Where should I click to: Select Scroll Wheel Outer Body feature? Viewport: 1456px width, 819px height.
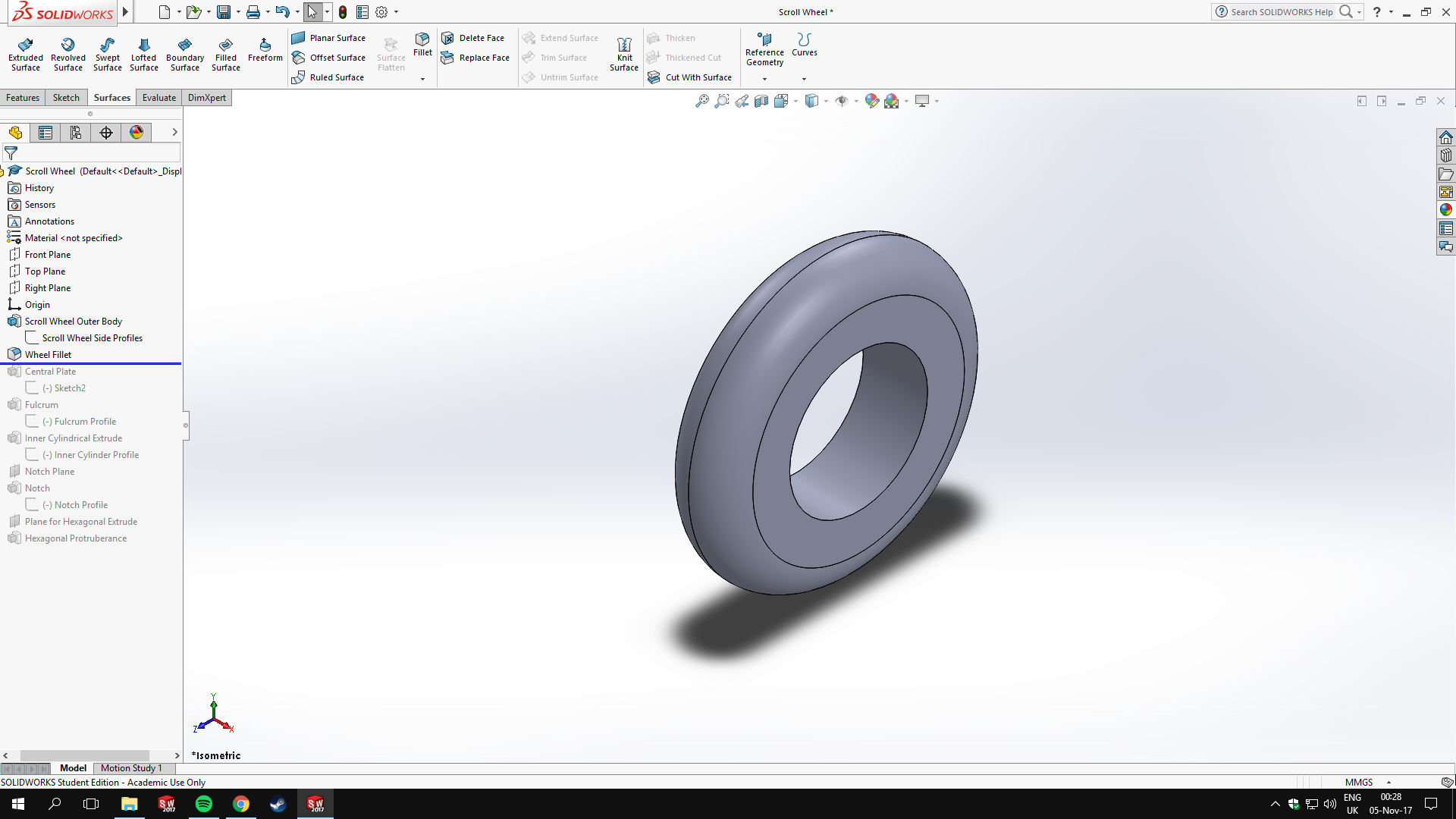73,322
